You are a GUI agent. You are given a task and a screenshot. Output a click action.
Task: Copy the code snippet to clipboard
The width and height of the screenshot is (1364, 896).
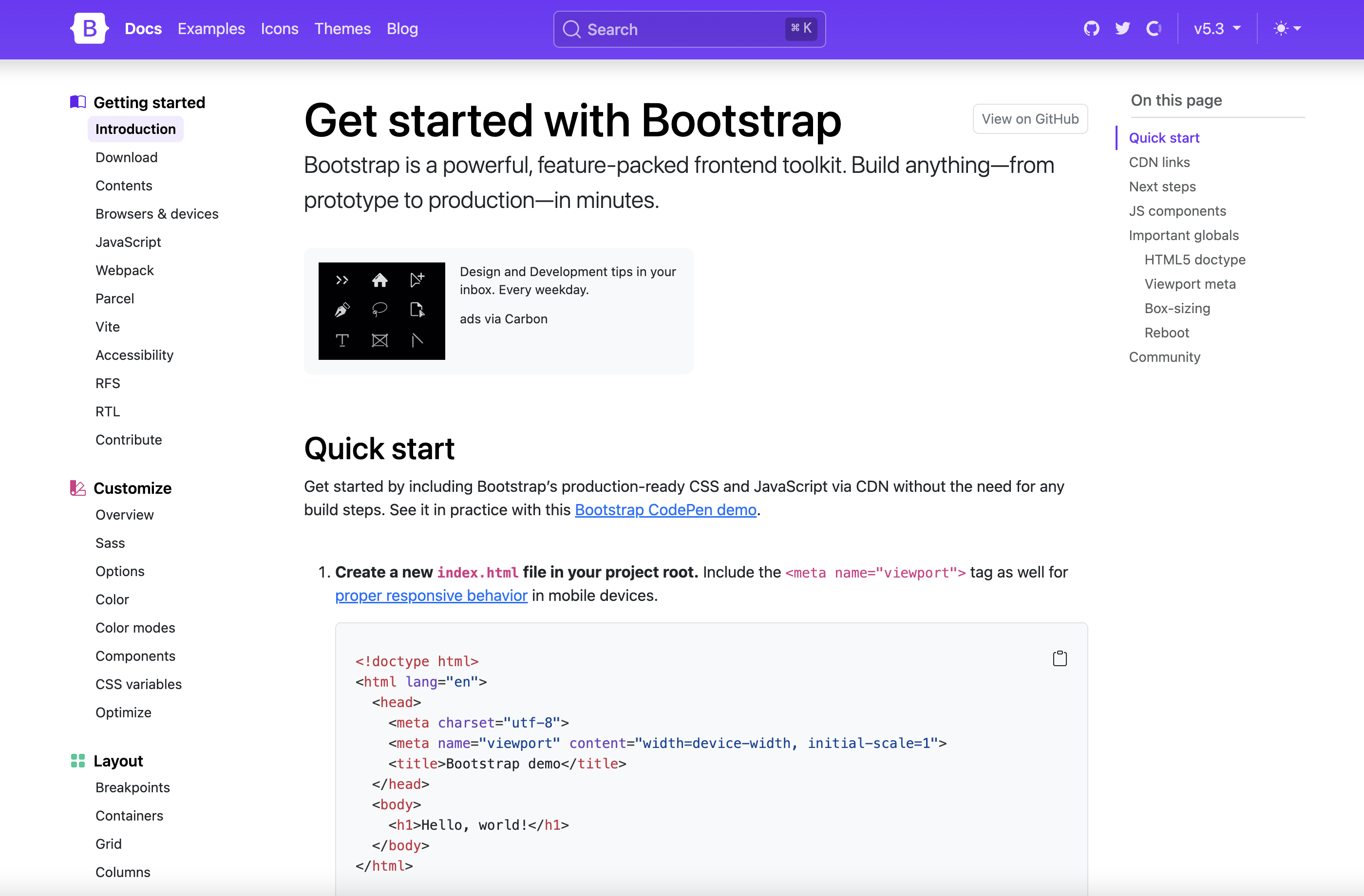tap(1060, 658)
